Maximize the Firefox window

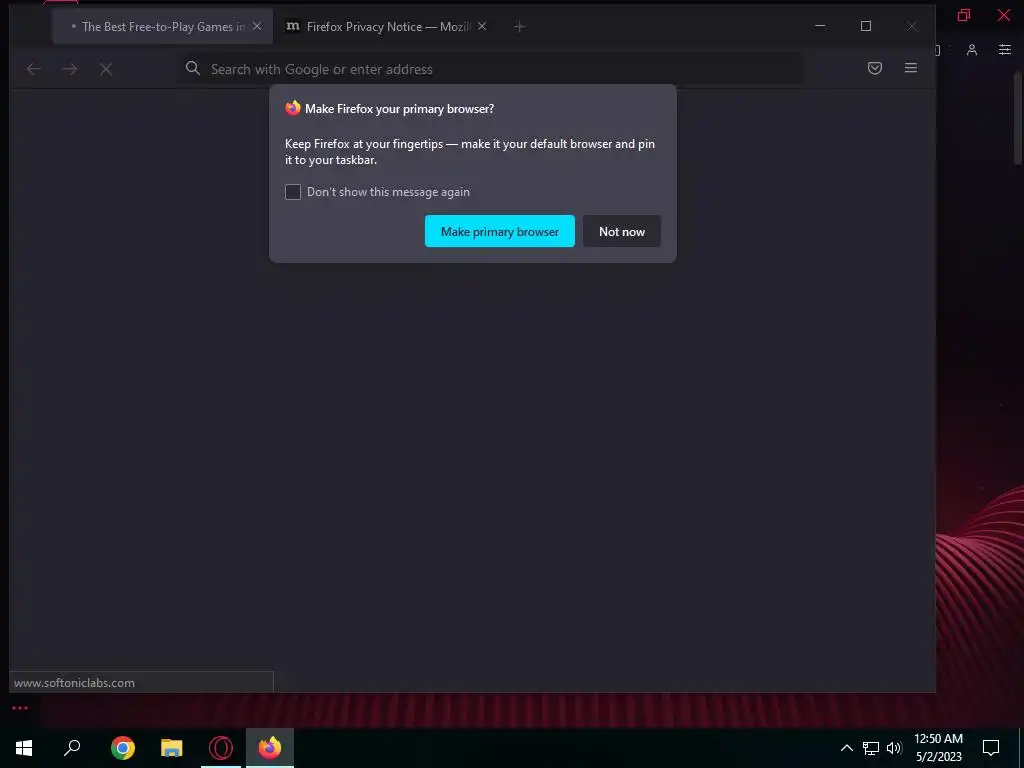pyautogui.click(x=866, y=26)
